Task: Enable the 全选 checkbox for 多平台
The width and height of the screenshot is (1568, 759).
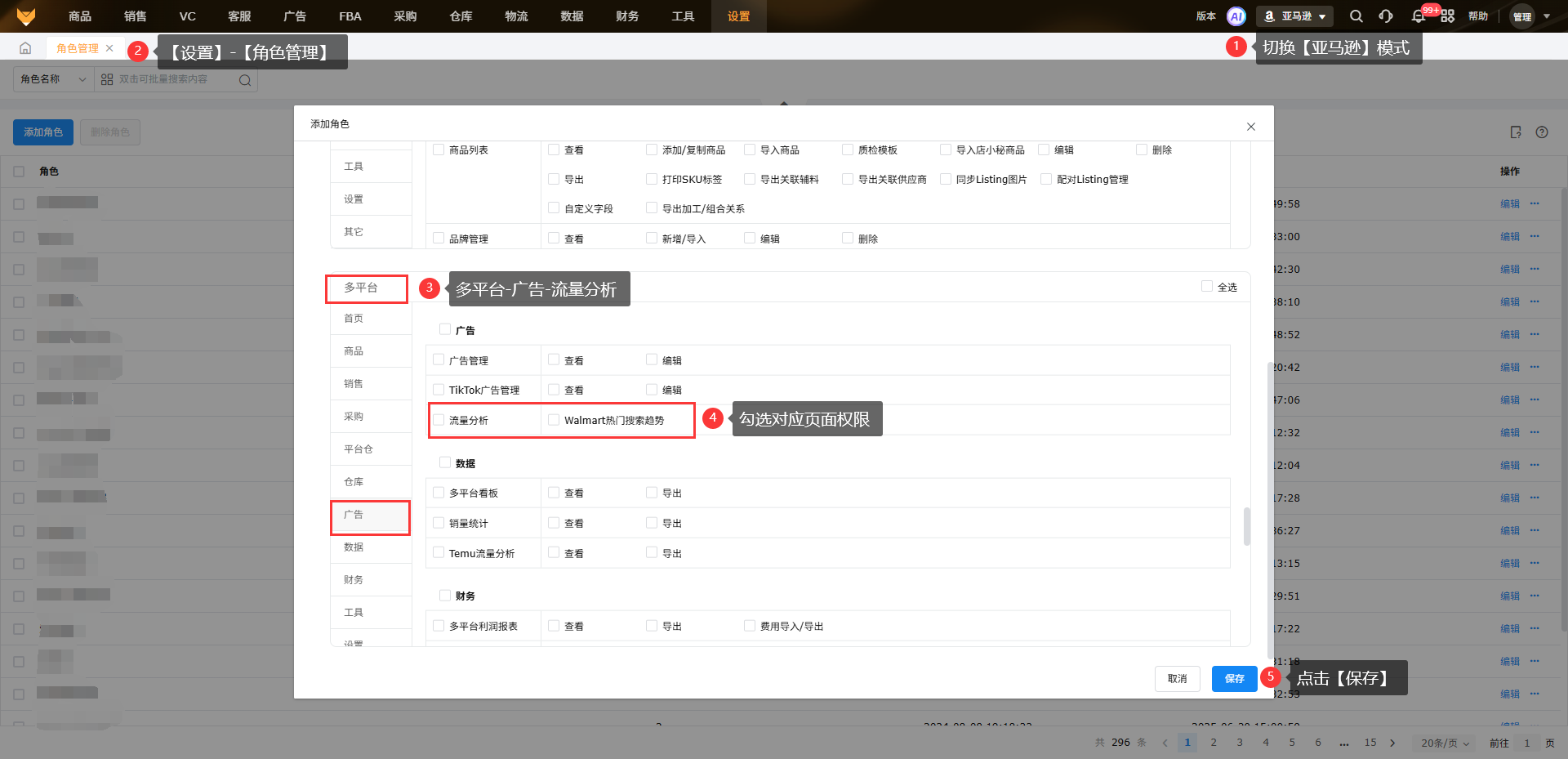Action: coord(1206,287)
